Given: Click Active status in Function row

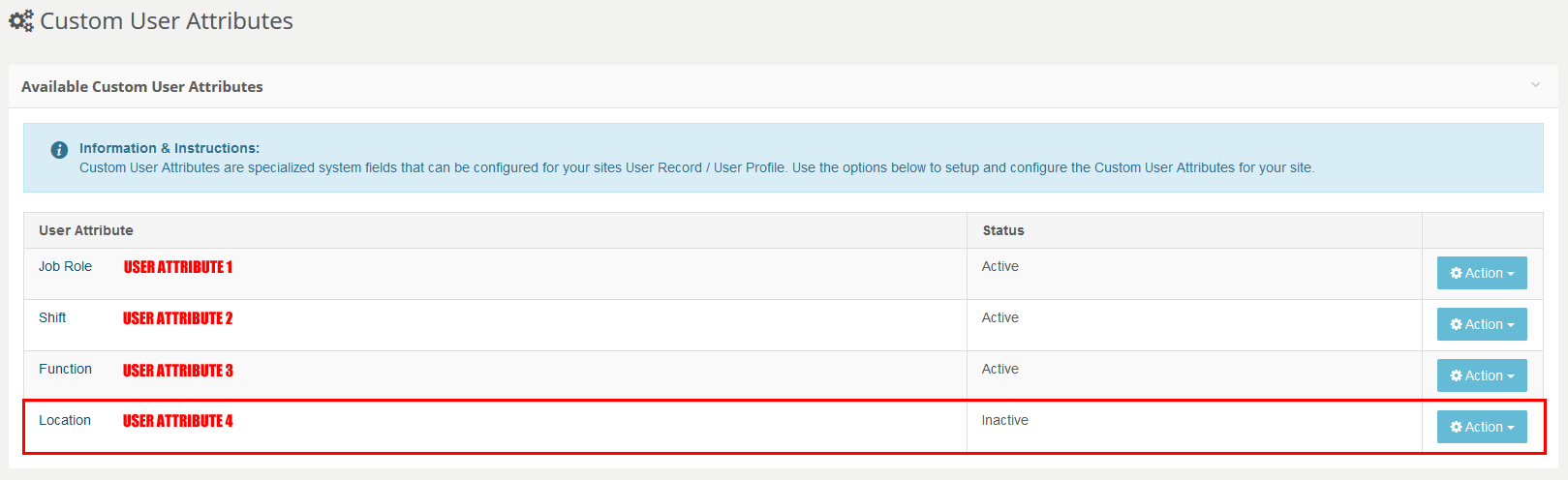Looking at the screenshot, I should (1000, 369).
